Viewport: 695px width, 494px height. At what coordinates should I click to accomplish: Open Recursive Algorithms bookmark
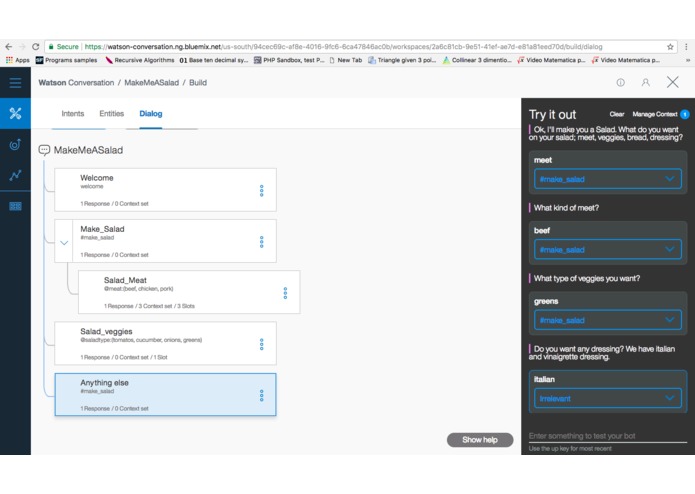(x=140, y=60)
